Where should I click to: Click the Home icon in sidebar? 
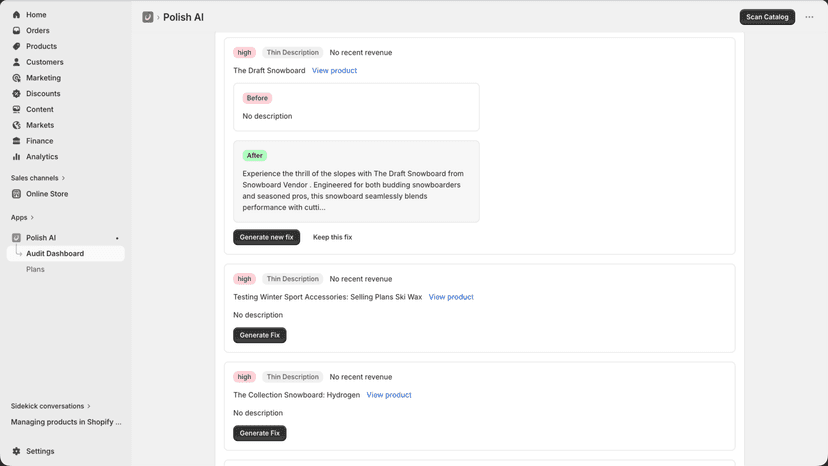click(16, 15)
